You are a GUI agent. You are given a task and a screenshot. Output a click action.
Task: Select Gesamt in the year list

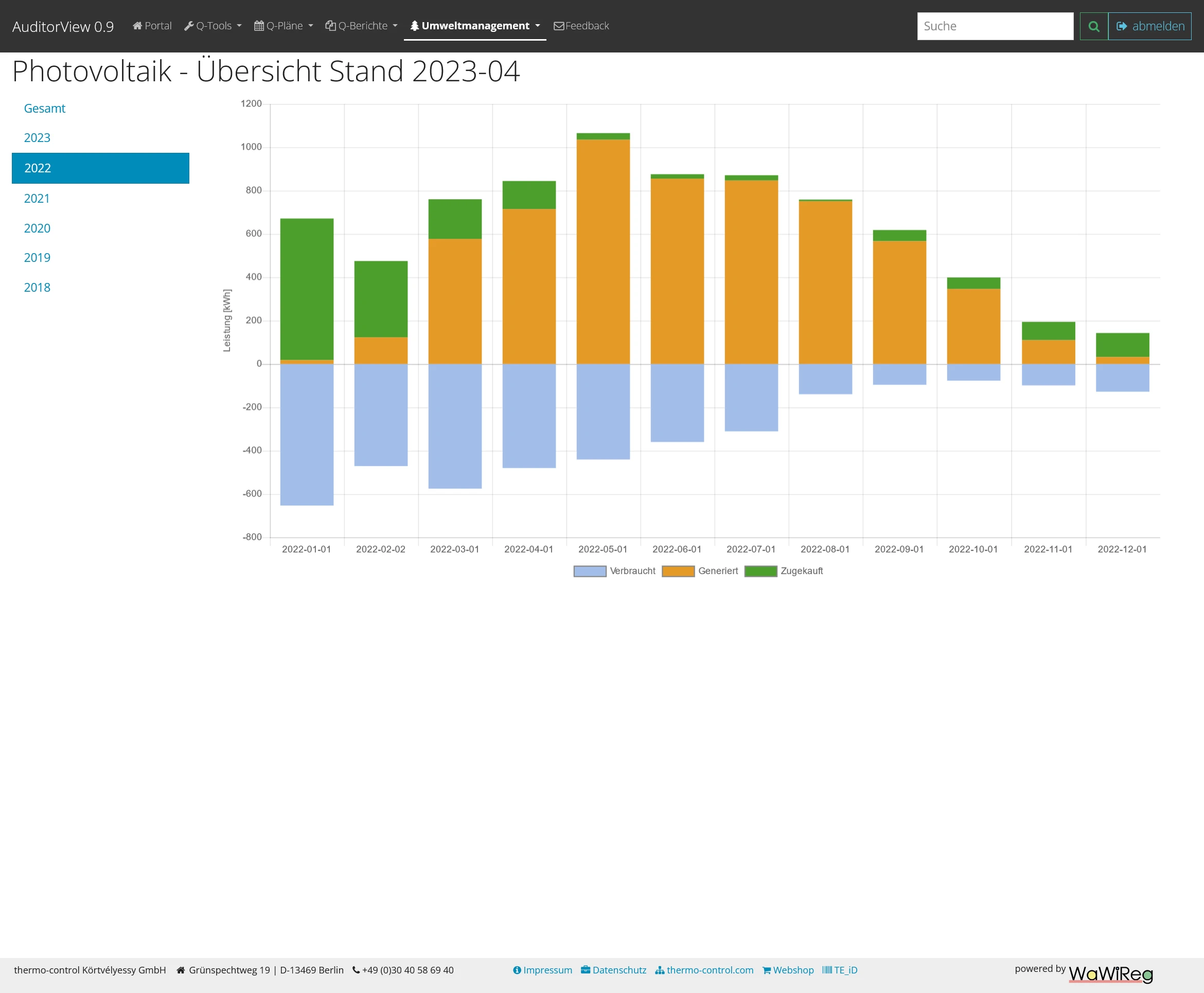point(45,108)
